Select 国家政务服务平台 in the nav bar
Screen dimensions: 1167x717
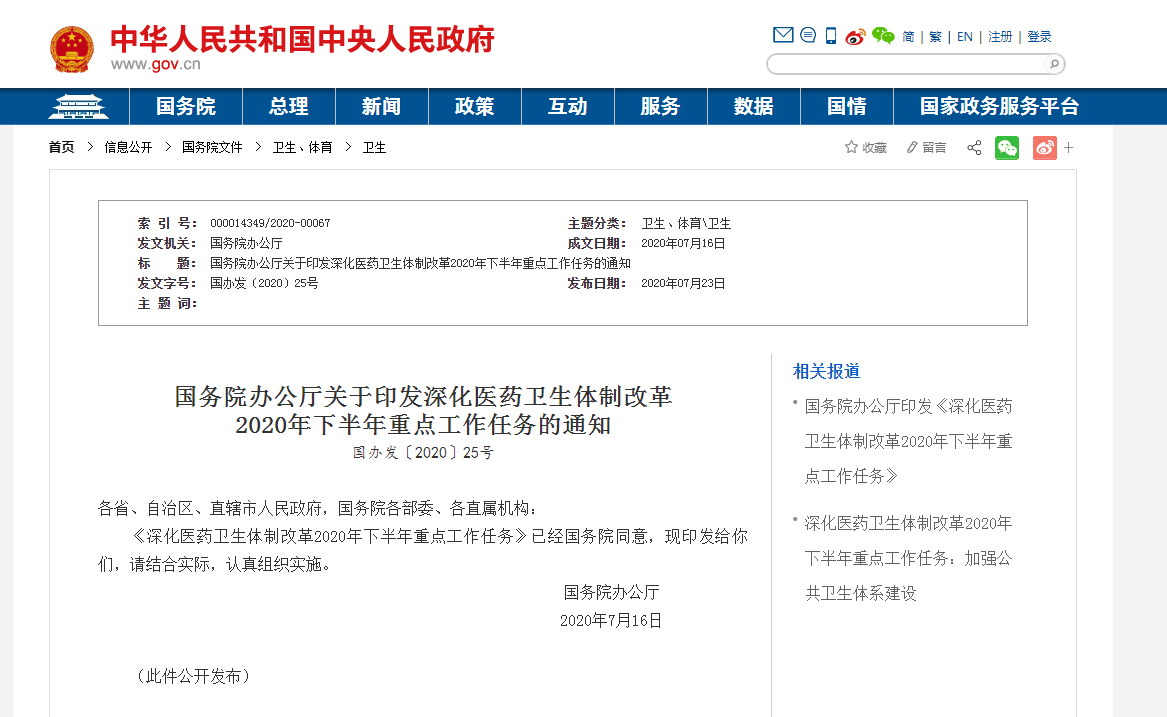(x=999, y=106)
